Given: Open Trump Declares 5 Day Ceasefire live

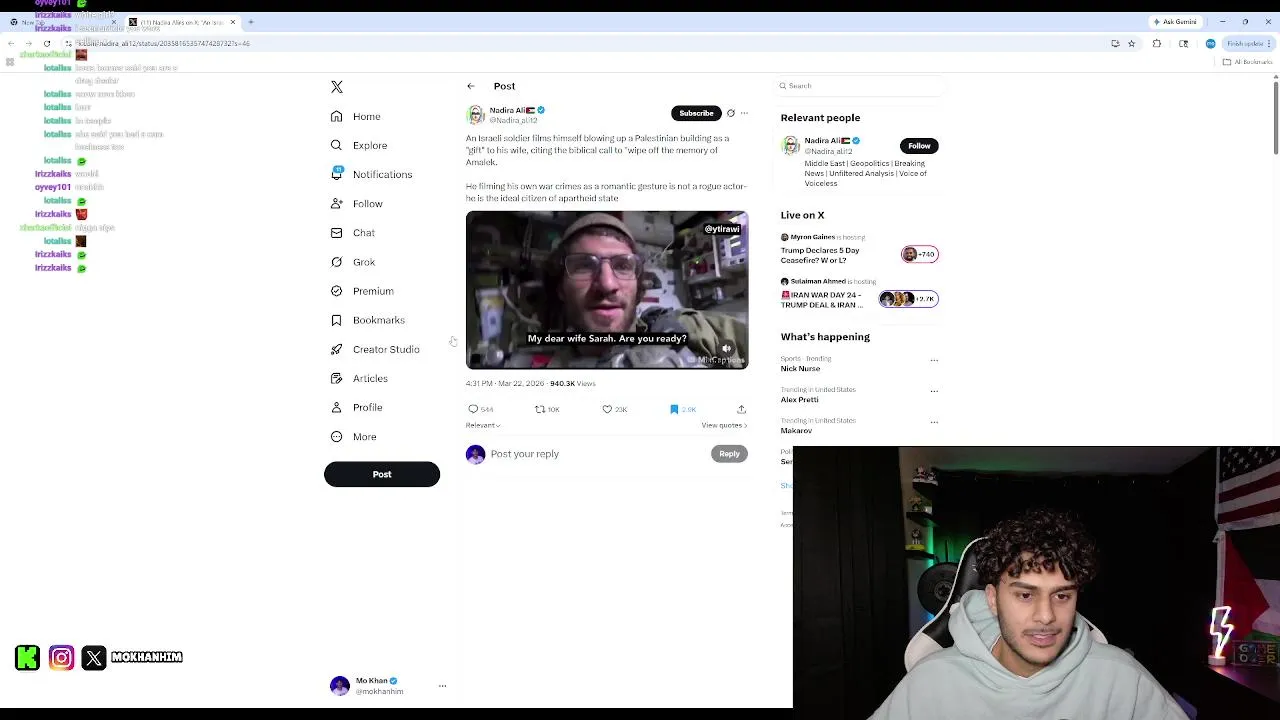Looking at the screenshot, I should (859, 249).
